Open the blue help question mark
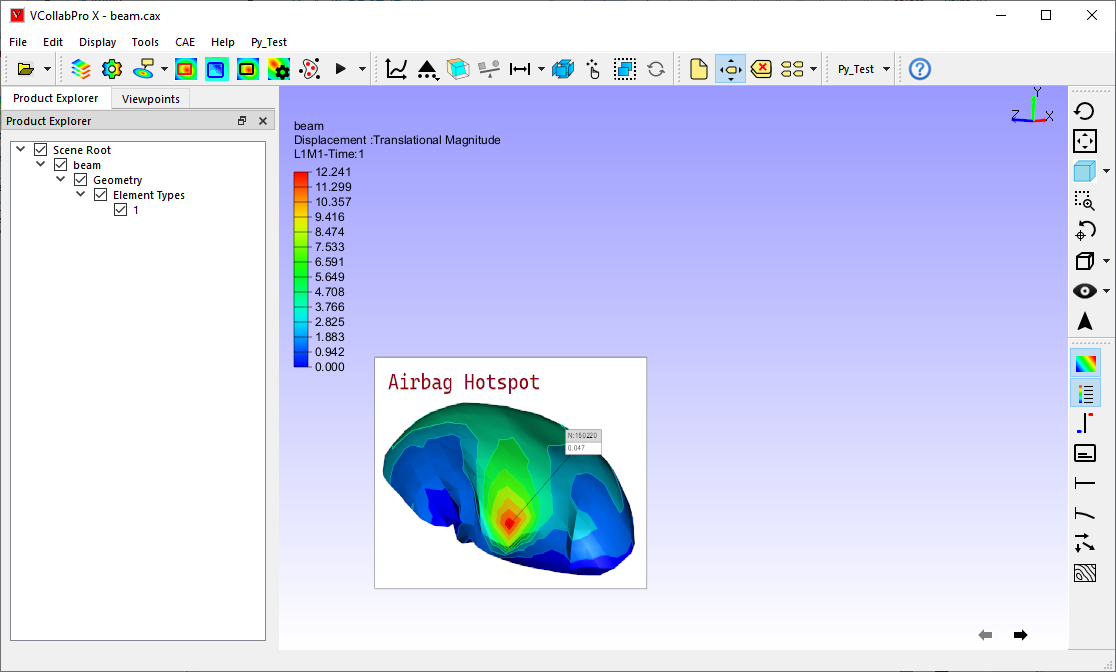 click(x=920, y=69)
